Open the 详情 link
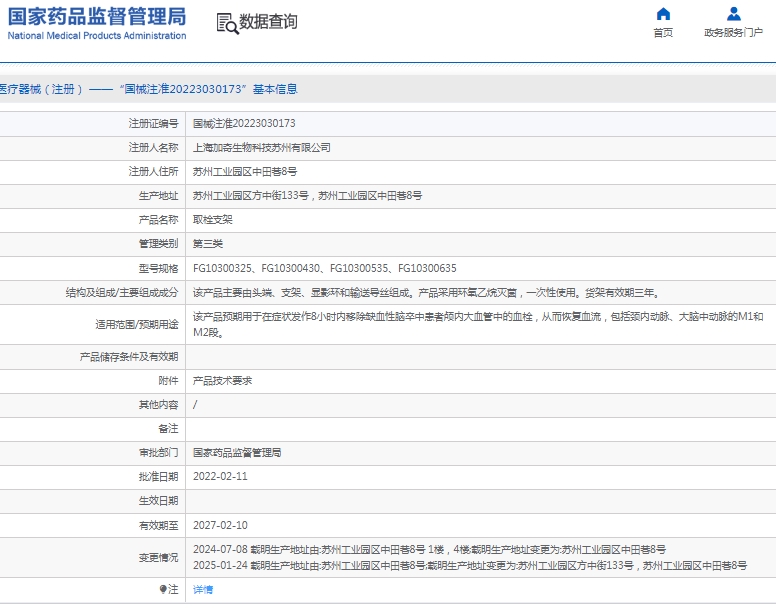776x612 pixels. pos(203,589)
